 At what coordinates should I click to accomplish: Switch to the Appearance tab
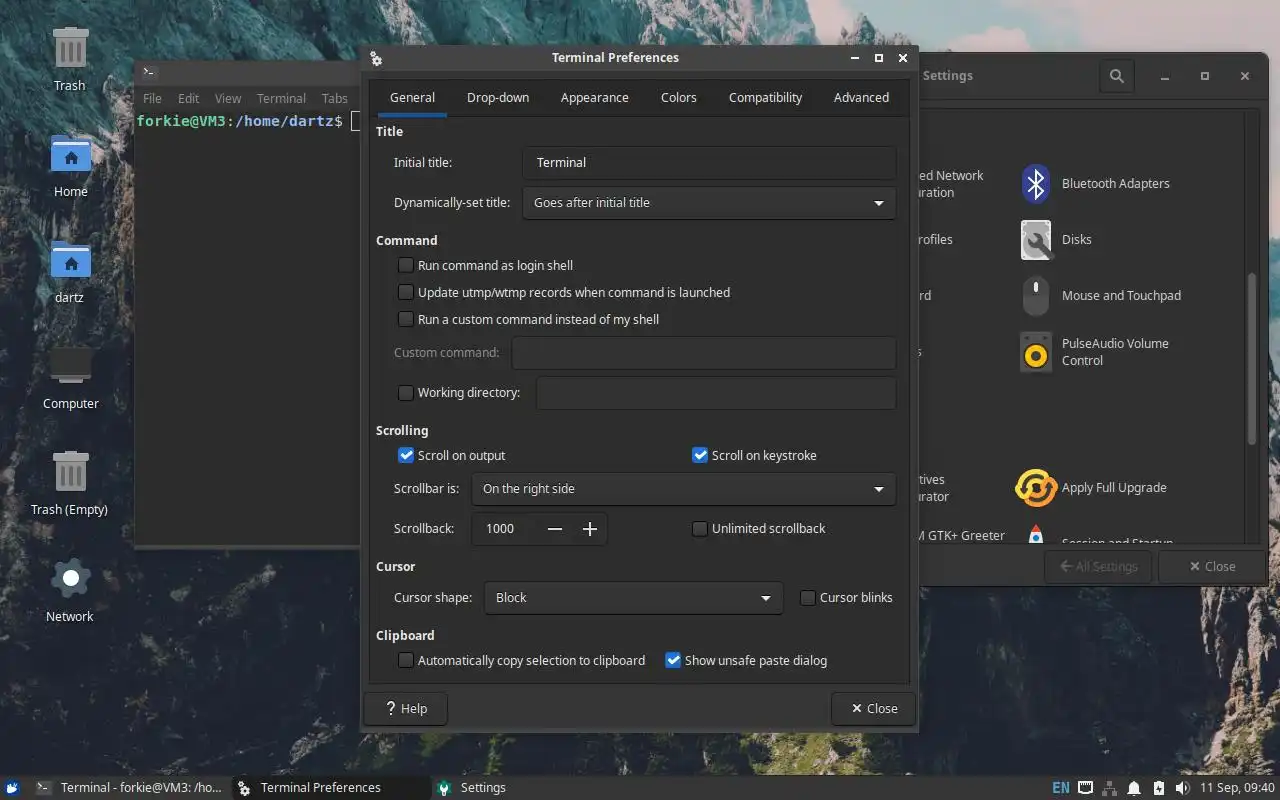pyautogui.click(x=595, y=98)
